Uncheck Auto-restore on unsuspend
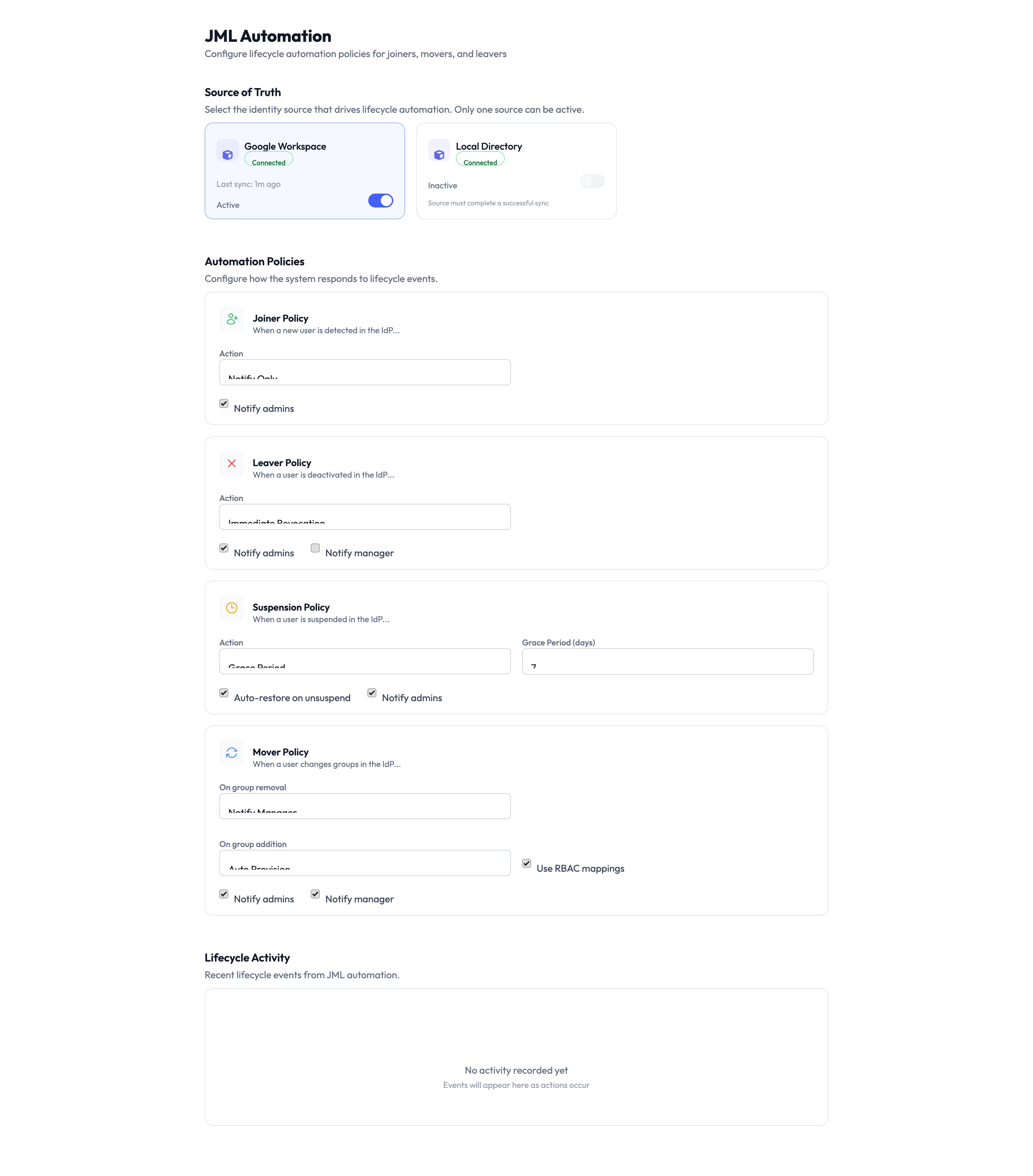This screenshot has height=1176, width=1033. [x=223, y=693]
